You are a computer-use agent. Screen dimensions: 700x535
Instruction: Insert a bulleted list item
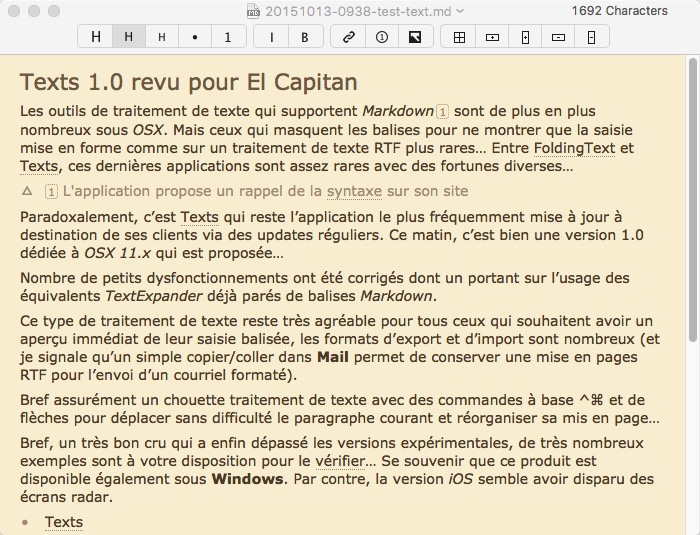point(195,37)
